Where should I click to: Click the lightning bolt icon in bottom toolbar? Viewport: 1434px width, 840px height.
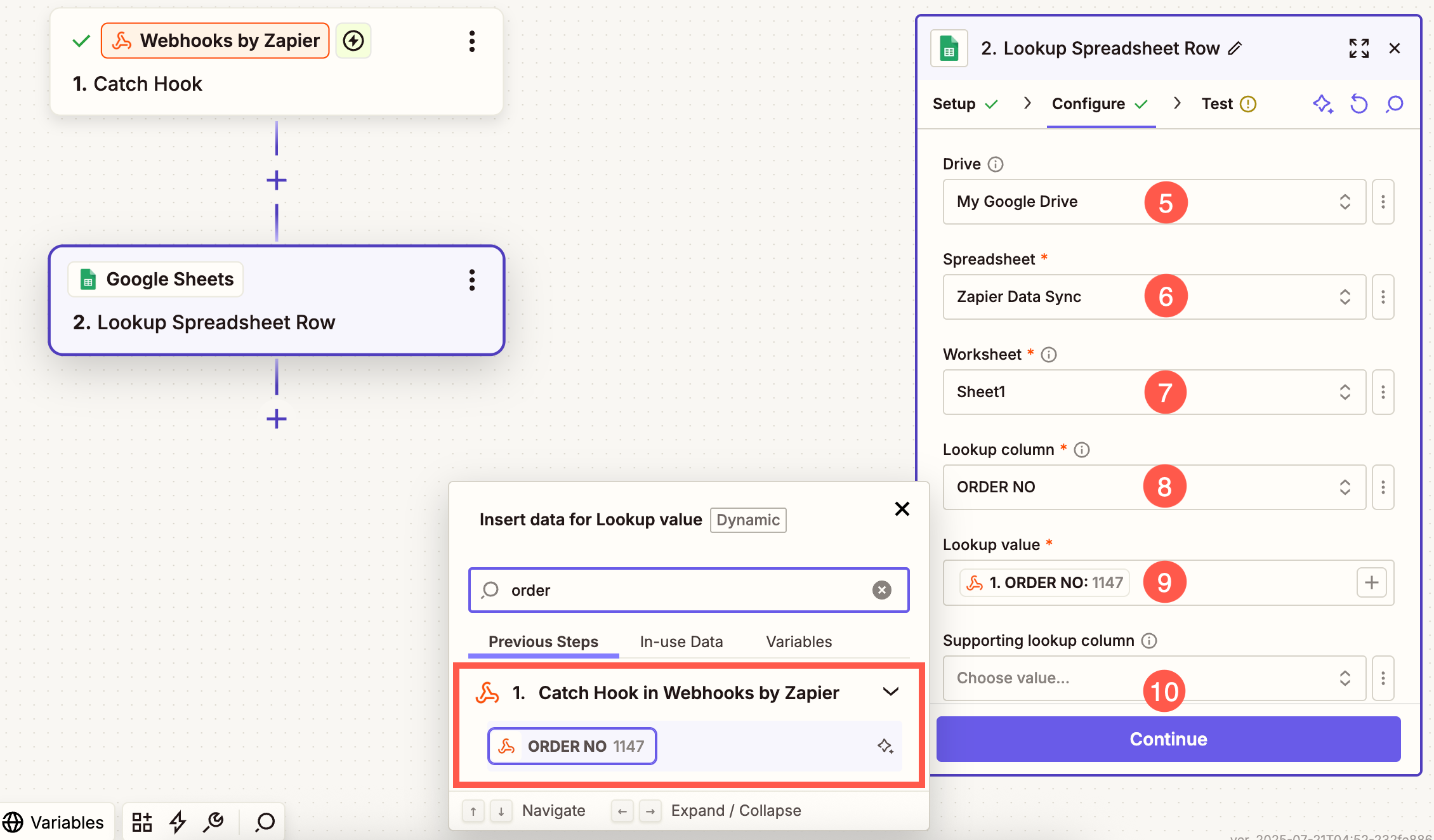coord(178,822)
